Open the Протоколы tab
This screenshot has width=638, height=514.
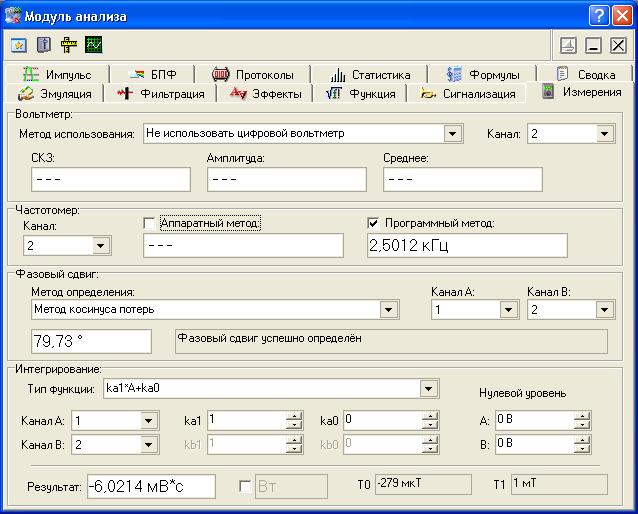(x=252, y=74)
